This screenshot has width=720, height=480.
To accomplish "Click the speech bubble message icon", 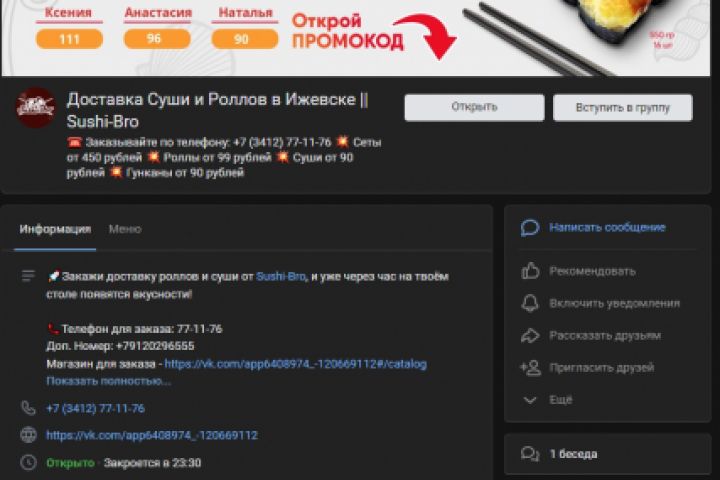I will pyautogui.click(x=530, y=227).
